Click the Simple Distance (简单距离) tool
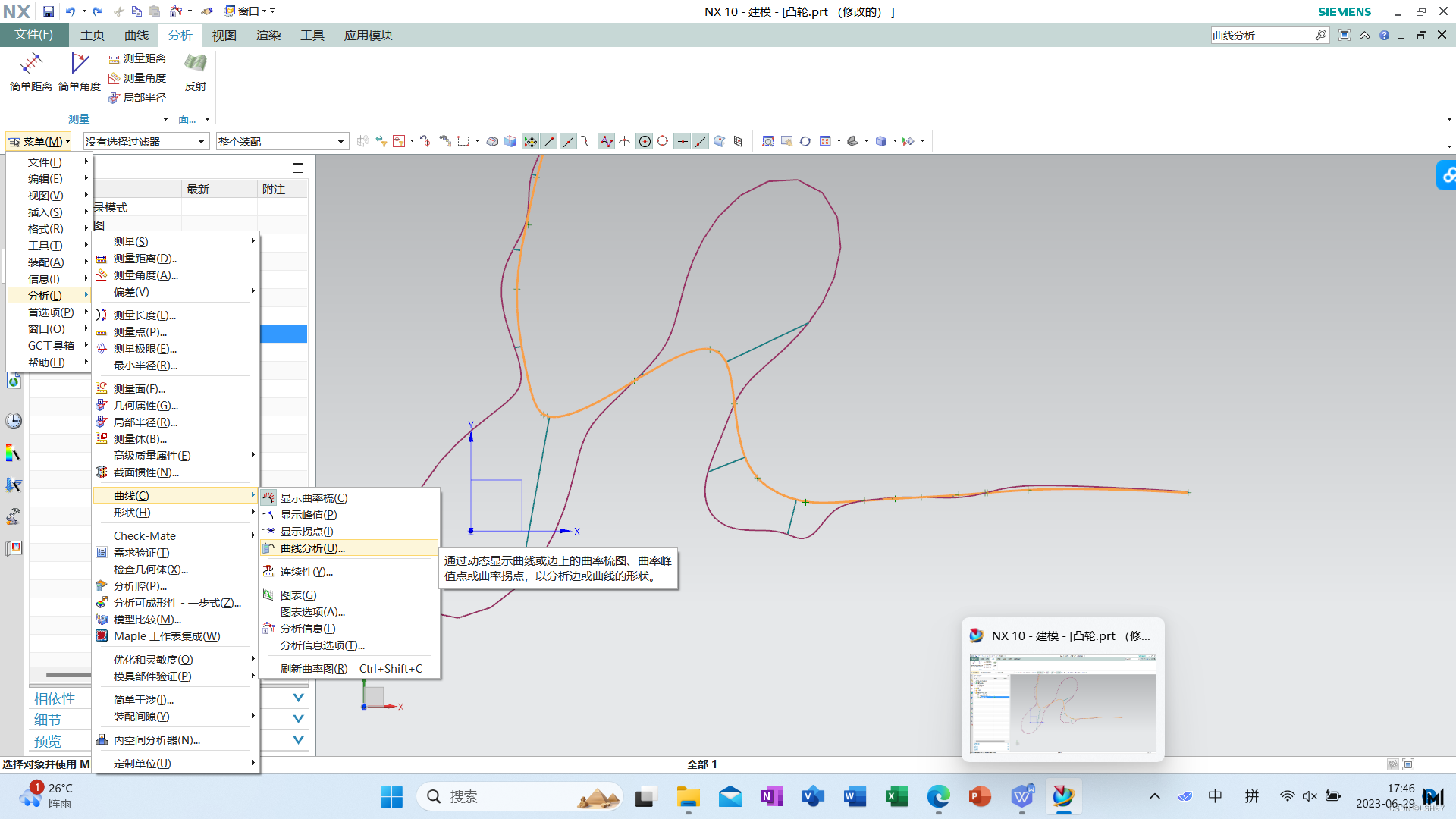The image size is (1456, 819). point(31,71)
